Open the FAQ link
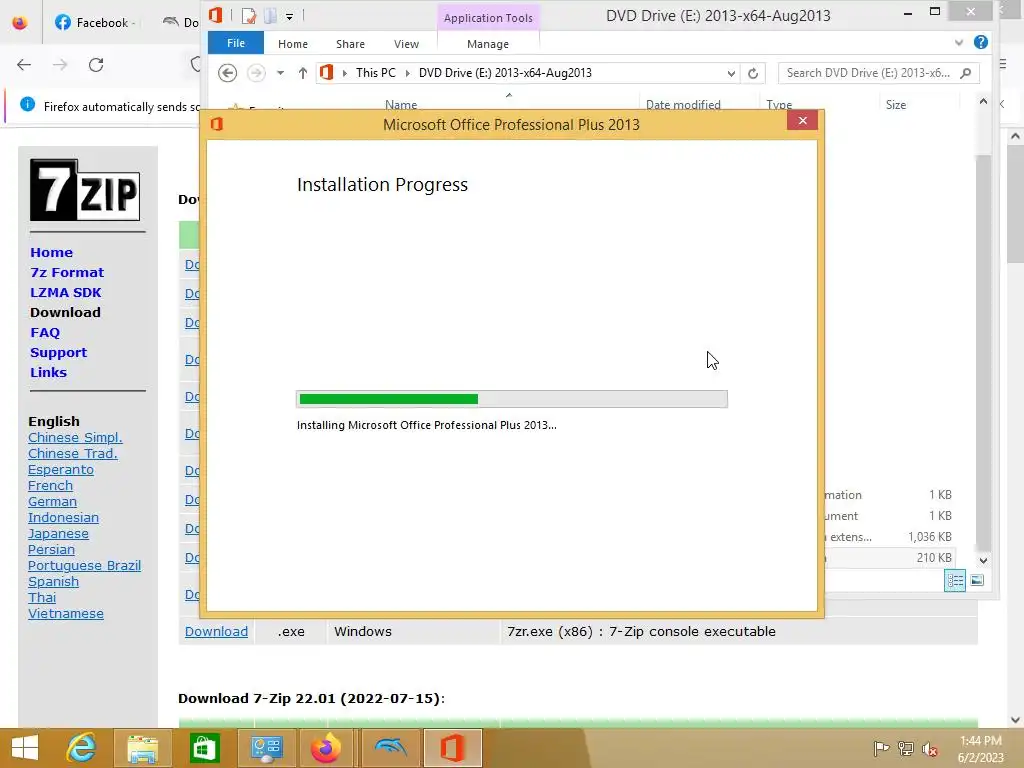1024x768 pixels. [x=45, y=332]
